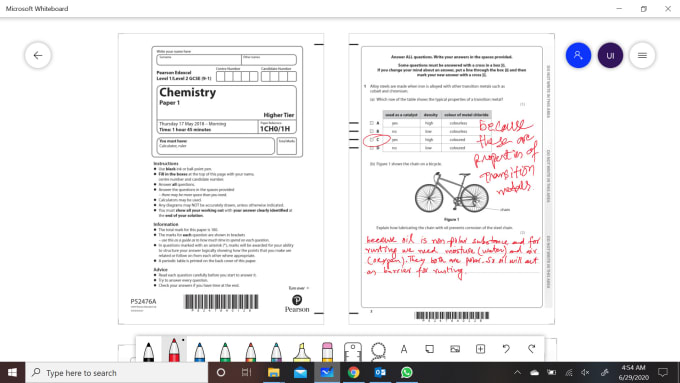The width and height of the screenshot is (680, 383).
Task: Click the taskbar search box
Action: point(117,373)
